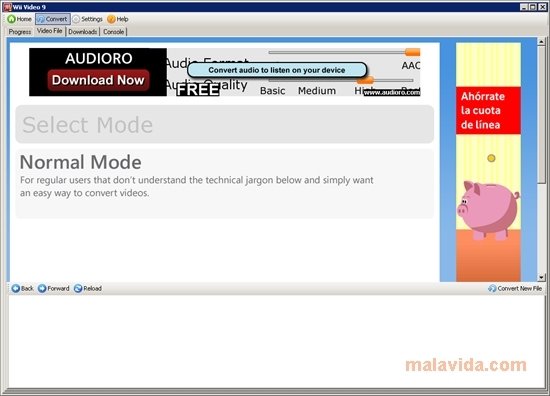Image resolution: width=550 pixels, height=396 pixels.
Task: Choose Normal Mode option
Action: [224, 183]
